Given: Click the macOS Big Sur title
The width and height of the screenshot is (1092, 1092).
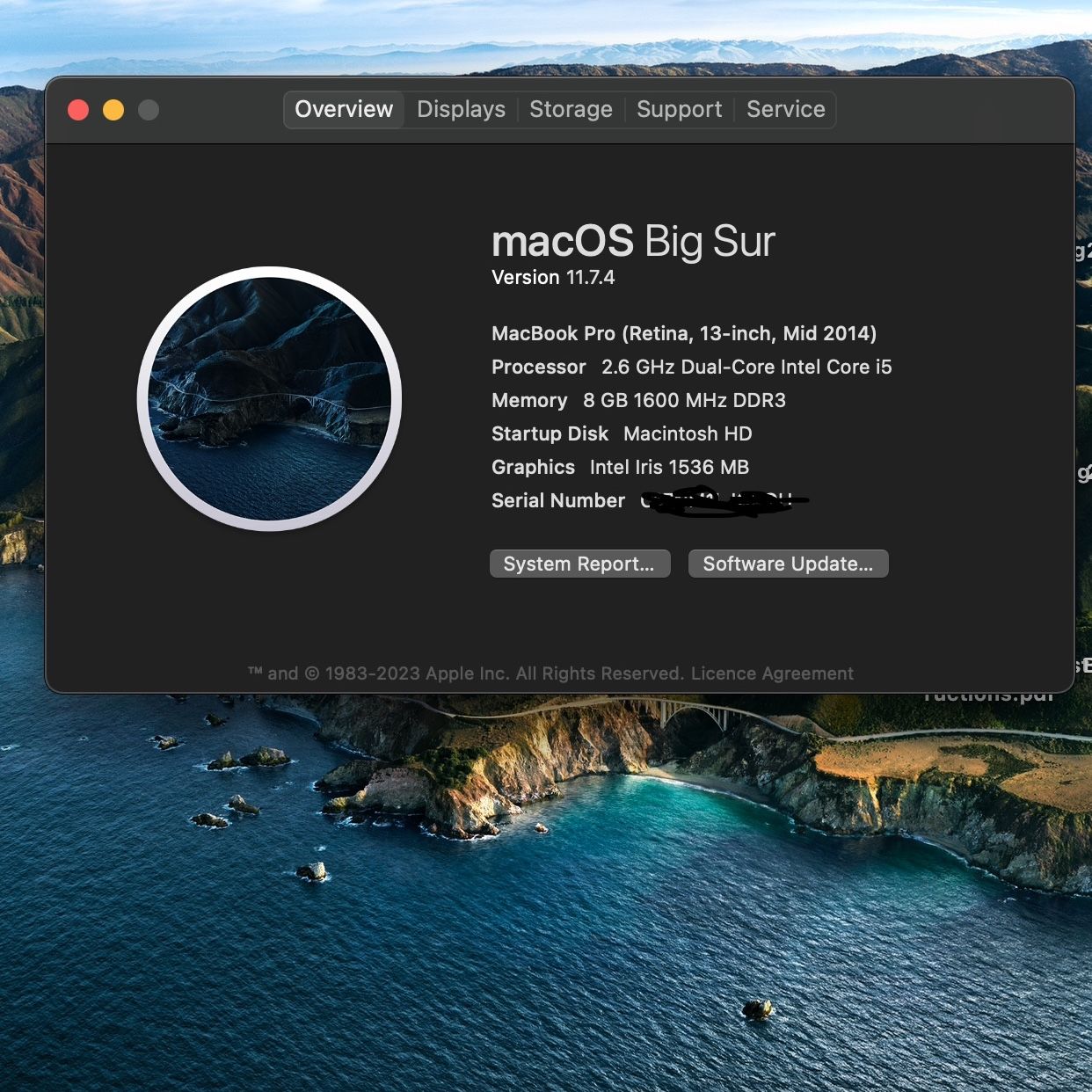Looking at the screenshot, I should point(633,242).
